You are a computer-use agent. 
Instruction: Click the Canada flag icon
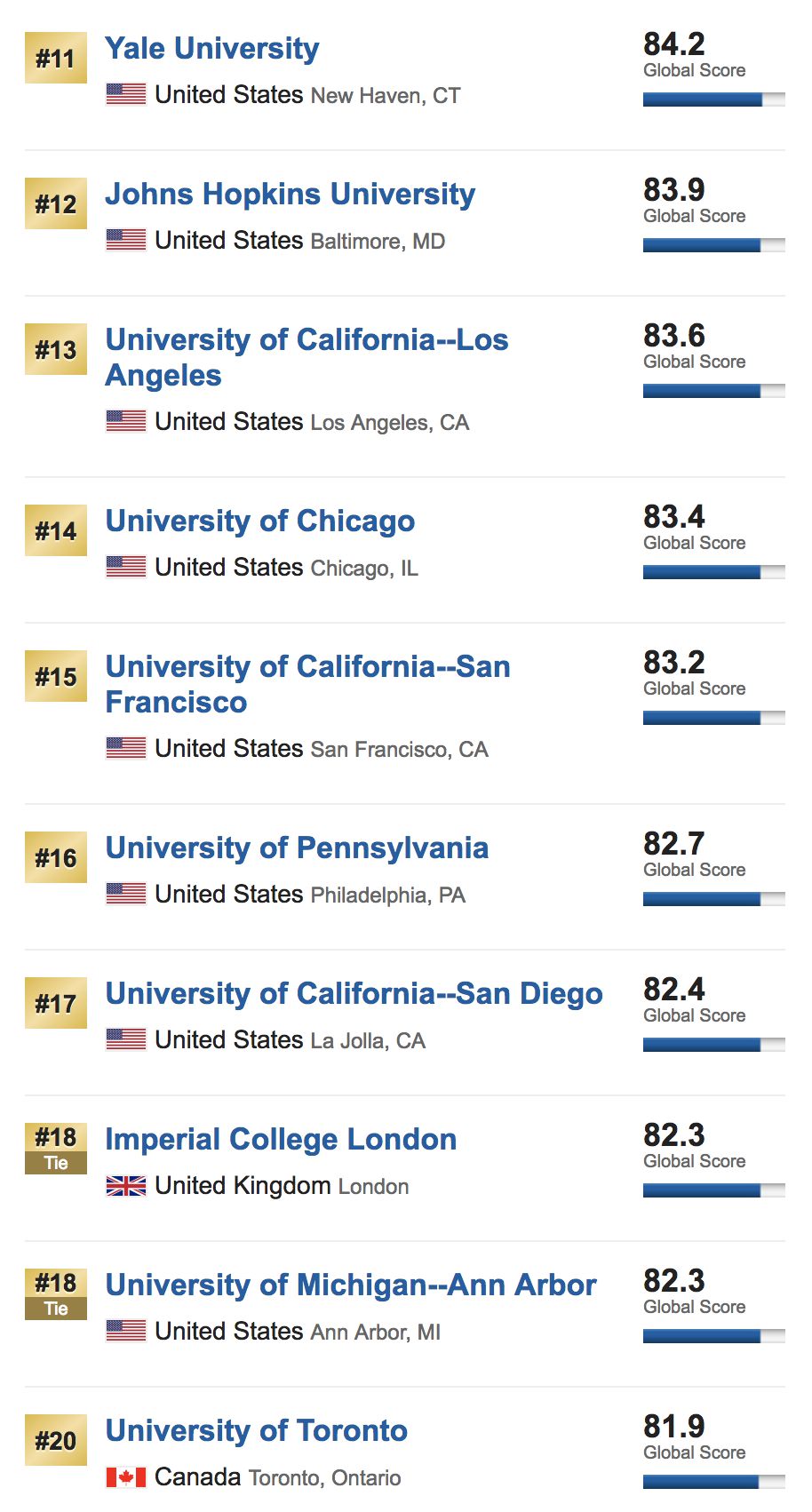pos(126,1477)
